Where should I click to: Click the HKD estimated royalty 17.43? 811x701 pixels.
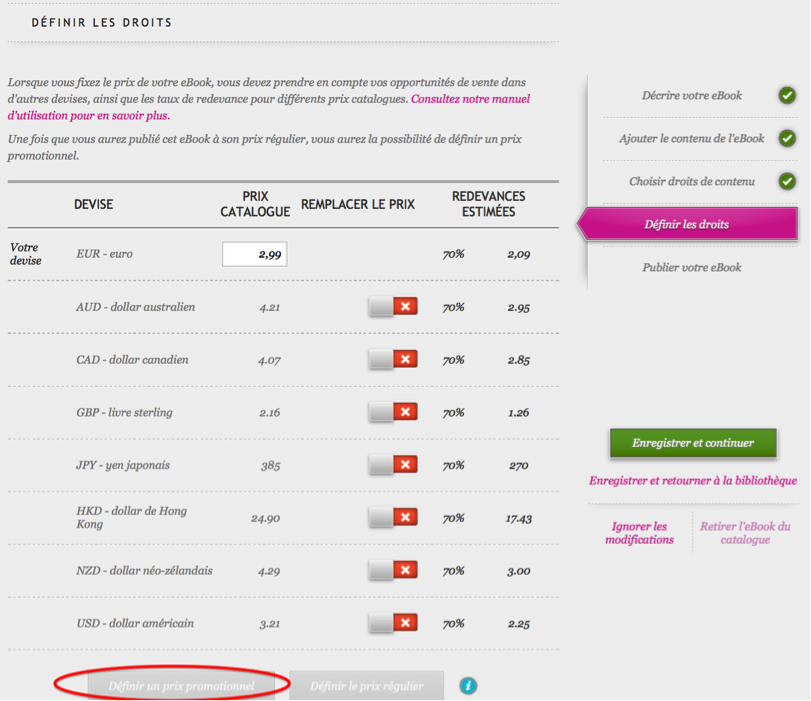click(x=519, y=518)
